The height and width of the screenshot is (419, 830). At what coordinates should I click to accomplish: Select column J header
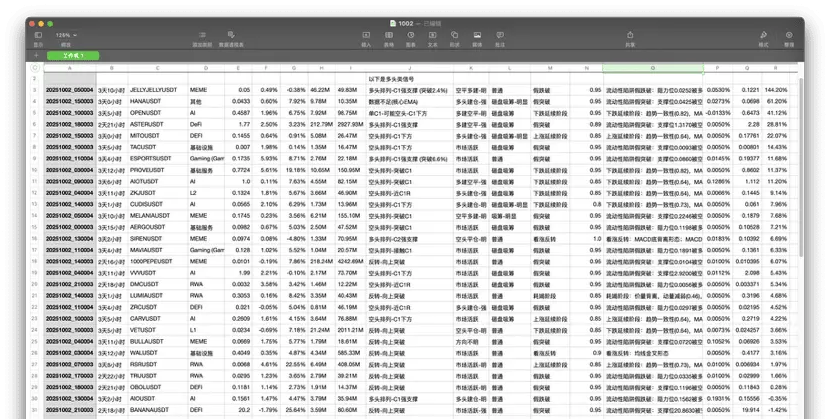click(x=410, y=68)
